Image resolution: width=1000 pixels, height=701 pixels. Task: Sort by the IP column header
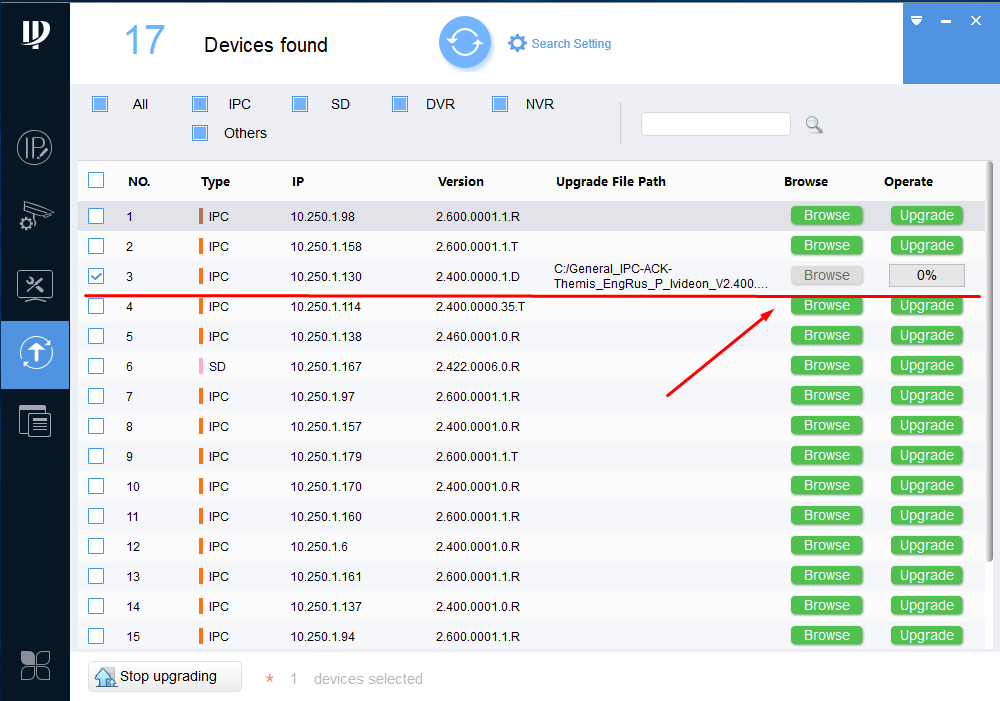pos(298,182)
